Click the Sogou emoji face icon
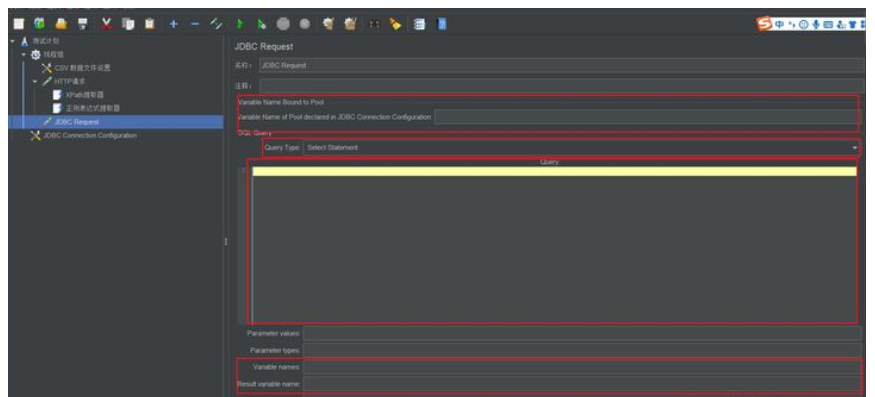The height and width of the screenshot is (397, 875). 804,25
